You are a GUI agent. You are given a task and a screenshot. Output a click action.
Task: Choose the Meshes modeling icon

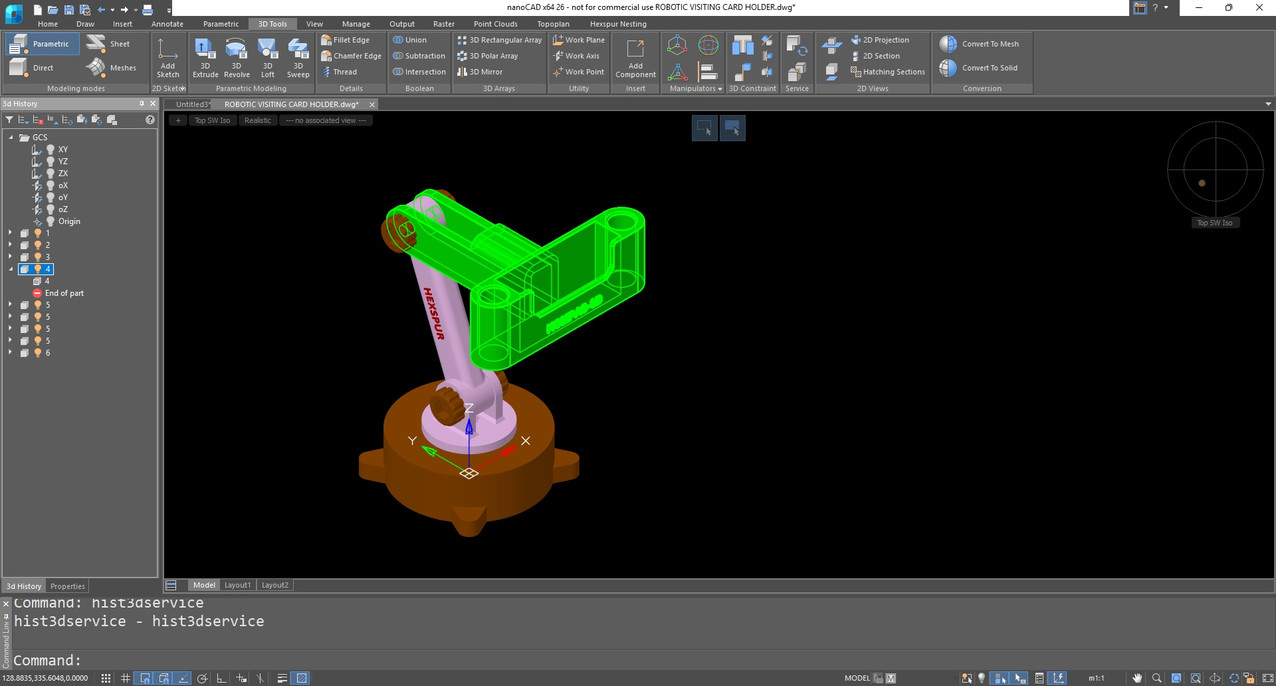[96, 67]
